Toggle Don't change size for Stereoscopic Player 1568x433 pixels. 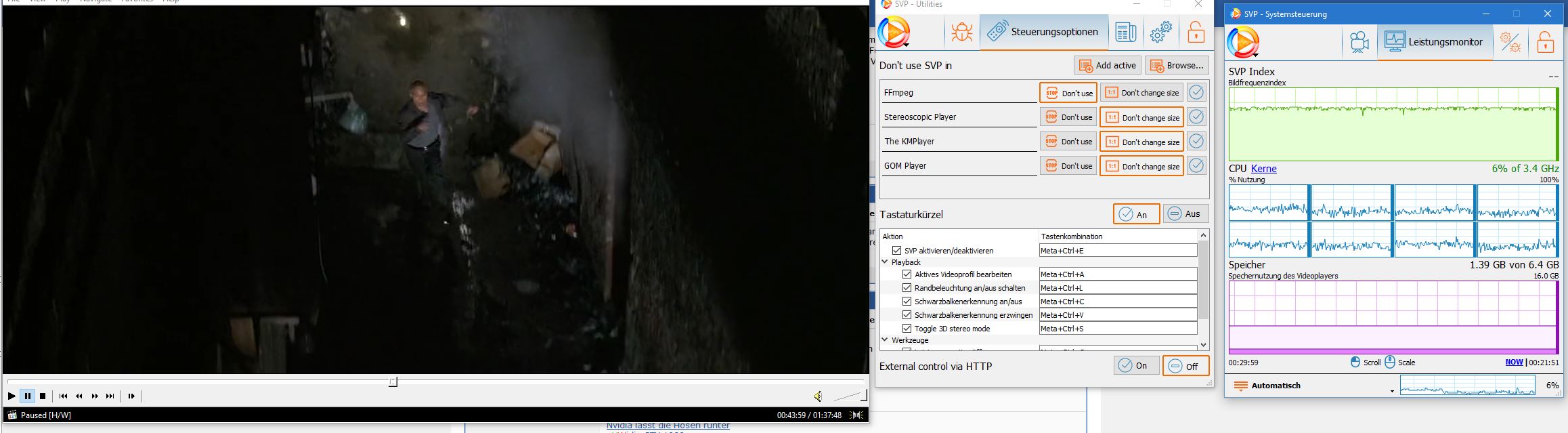(x=1141, y=117)
